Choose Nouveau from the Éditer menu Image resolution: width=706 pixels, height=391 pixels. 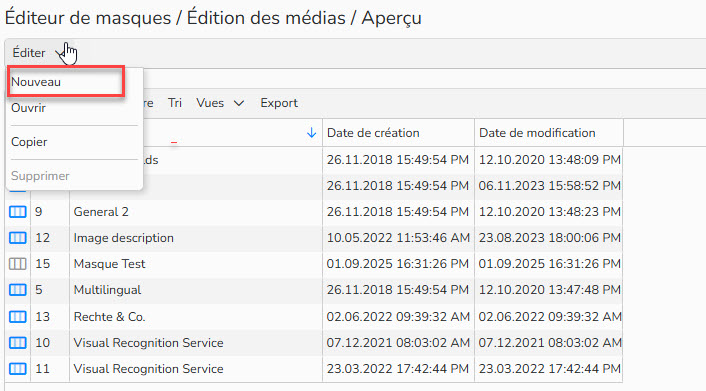[x=36, y=82]
